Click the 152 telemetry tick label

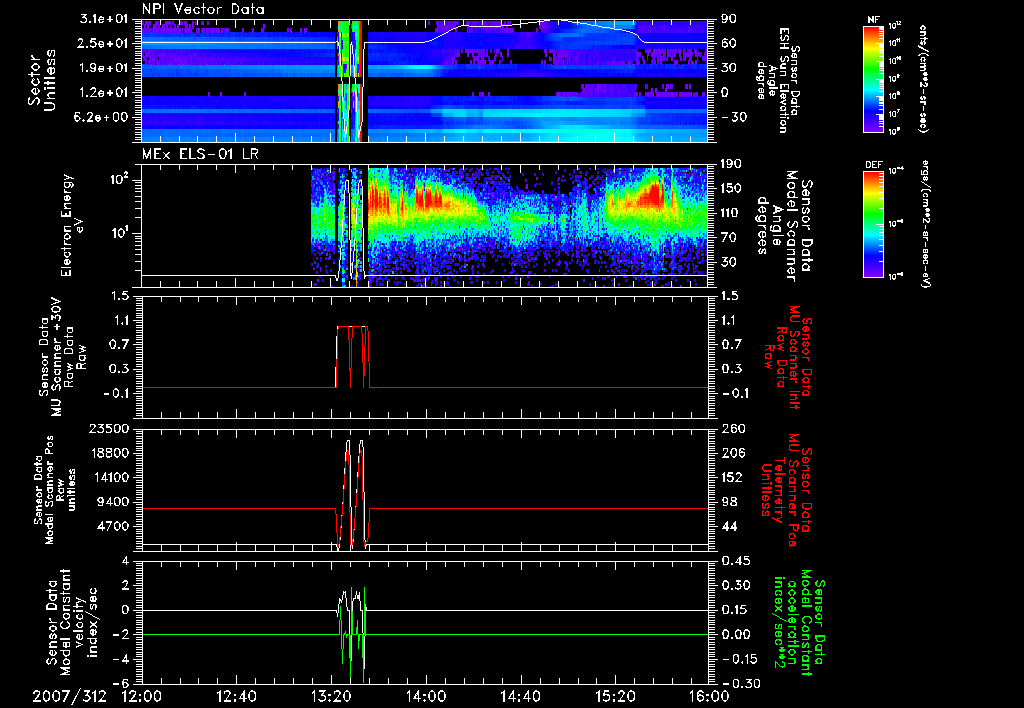coord(731,477)
